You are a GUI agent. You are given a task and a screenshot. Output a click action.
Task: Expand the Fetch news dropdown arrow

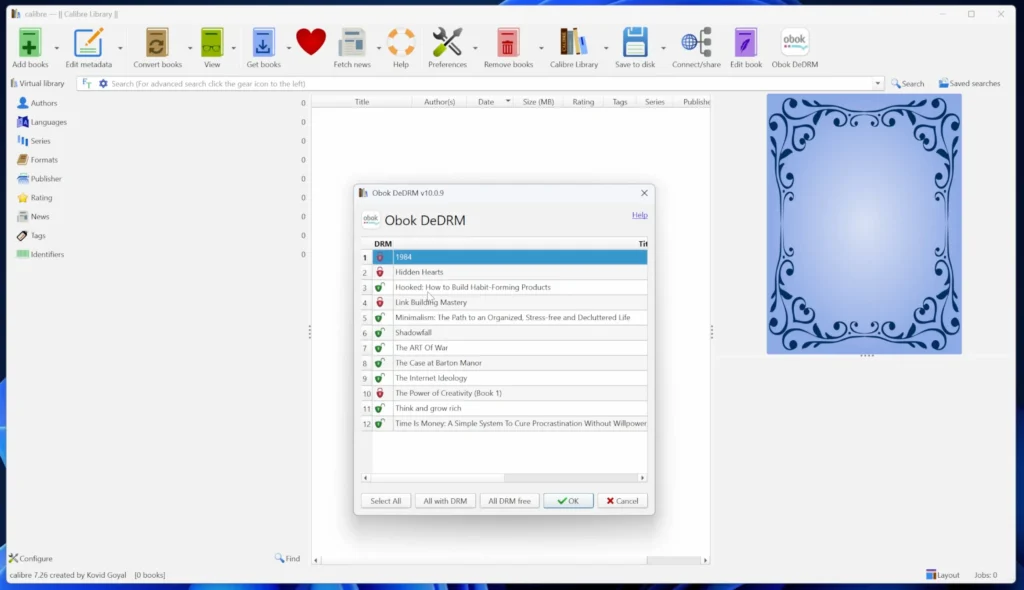pyautogui.click(x=379, y=48)
